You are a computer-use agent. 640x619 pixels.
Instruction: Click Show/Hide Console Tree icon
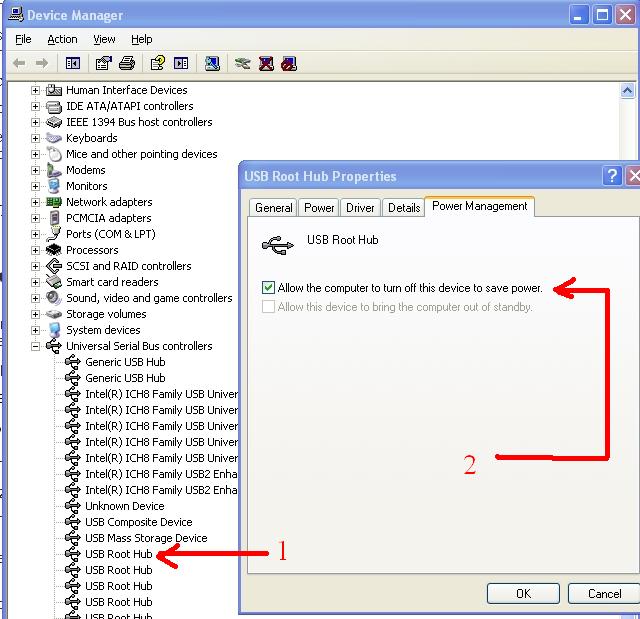pos(73,63)
